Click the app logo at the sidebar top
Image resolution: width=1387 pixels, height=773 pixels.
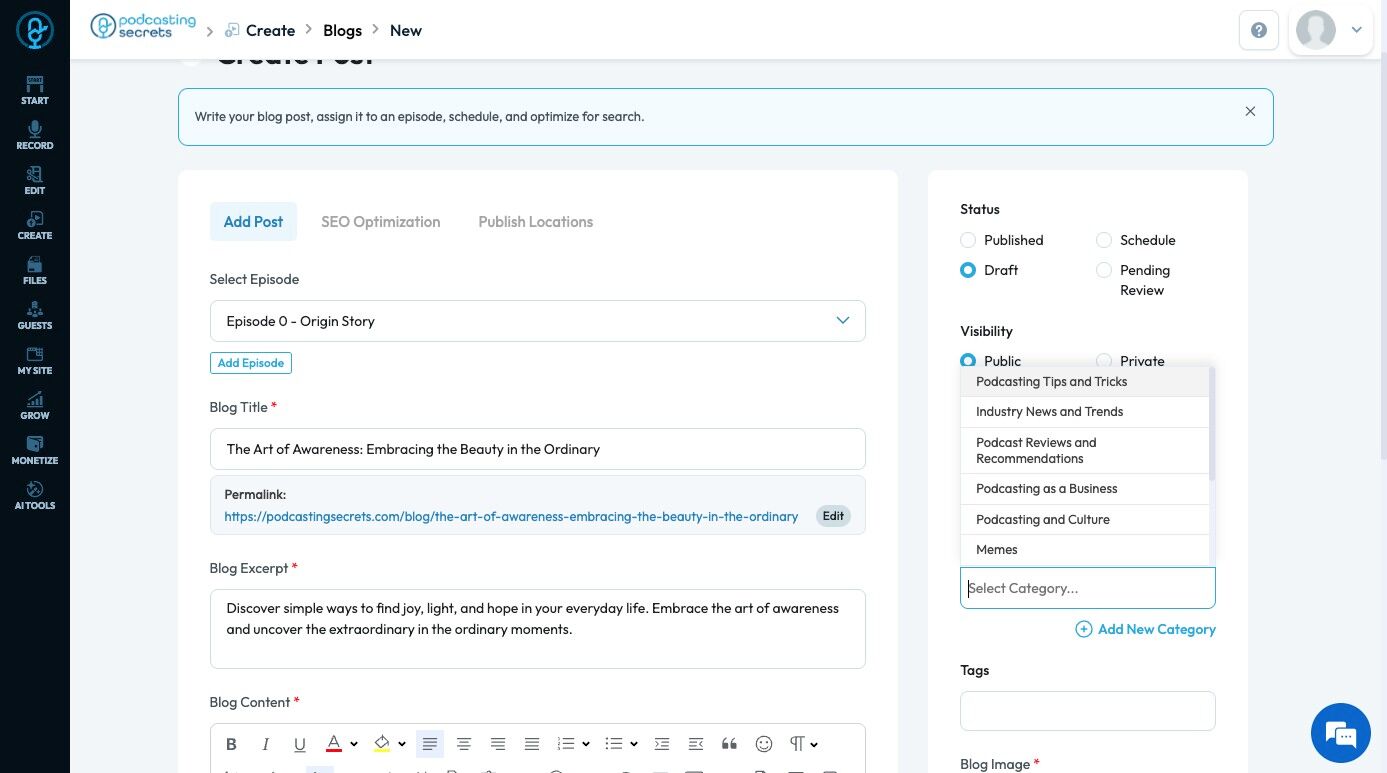[35, 31]
